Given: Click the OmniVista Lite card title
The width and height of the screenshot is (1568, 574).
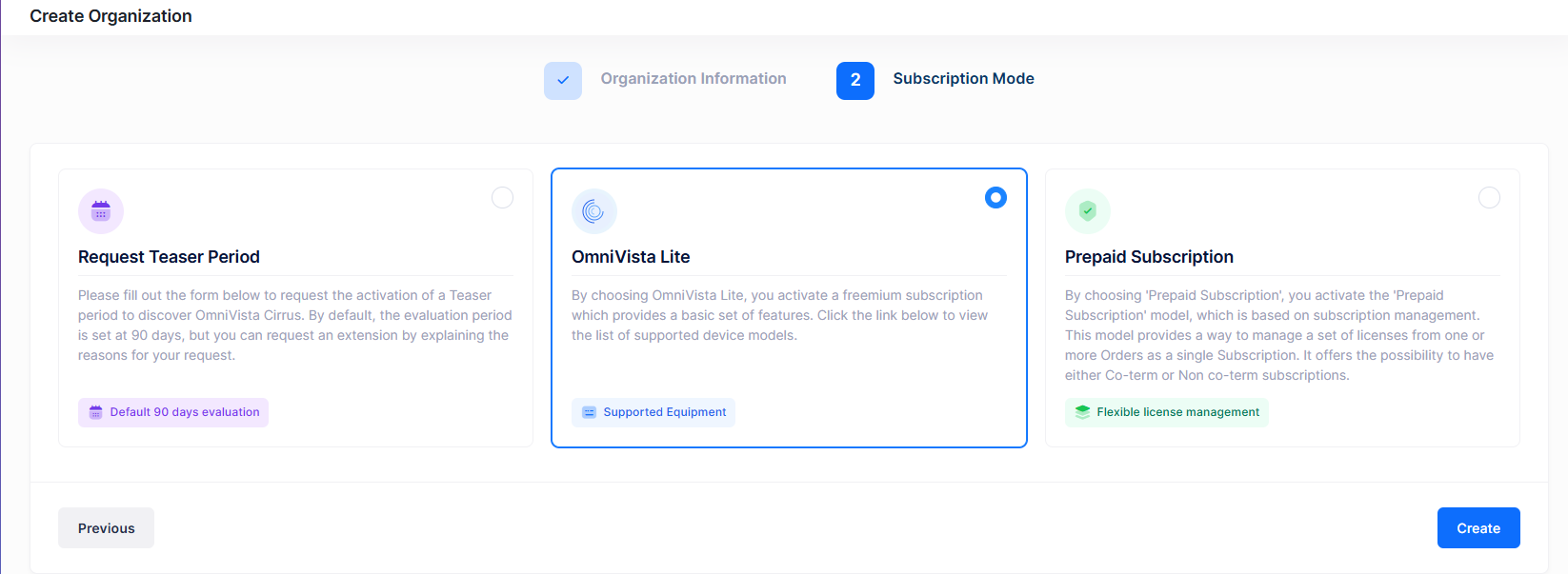Looking at the screenshot, I should pos(631,257).
